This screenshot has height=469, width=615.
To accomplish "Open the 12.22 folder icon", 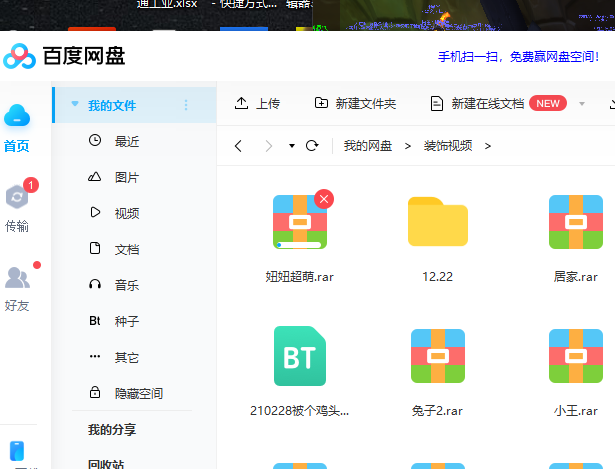I will click(x=437, y=222).
